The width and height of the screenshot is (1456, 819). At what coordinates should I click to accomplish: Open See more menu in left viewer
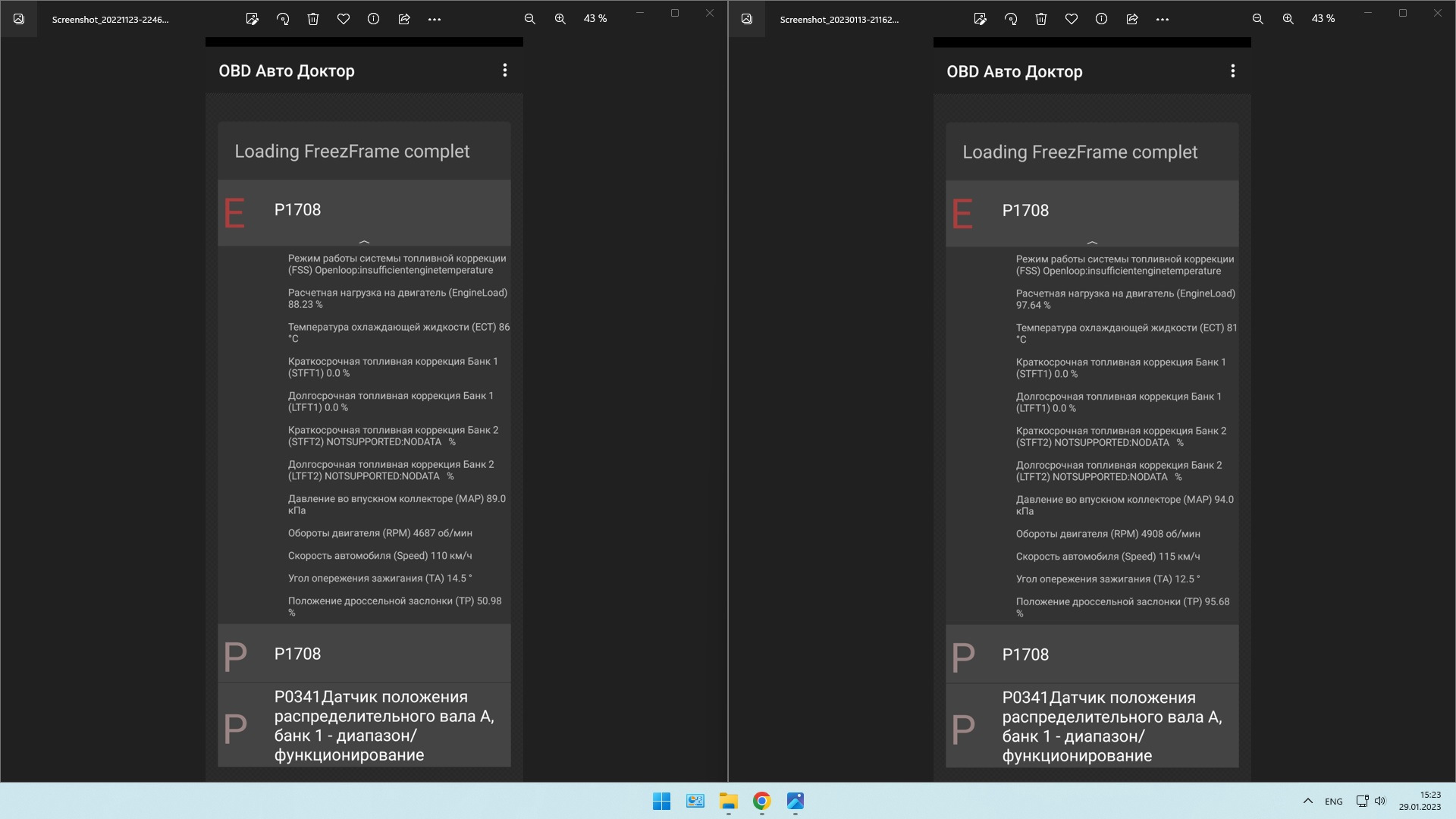click(x=435, y=19)
